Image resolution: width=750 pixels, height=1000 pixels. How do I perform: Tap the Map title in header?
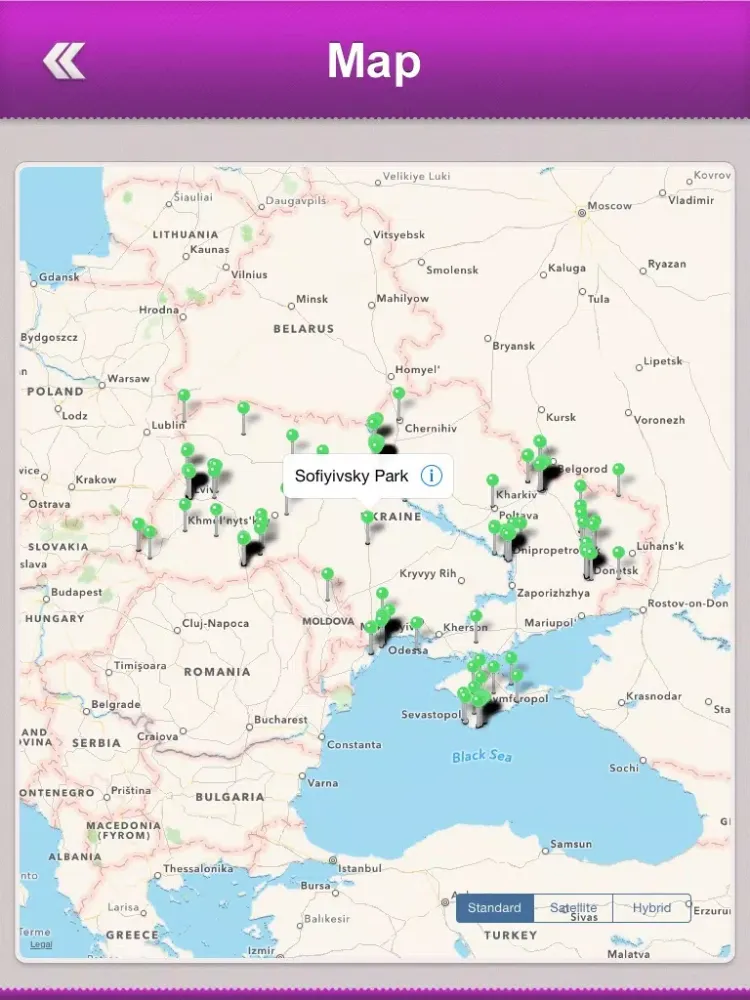coord(374,61)
